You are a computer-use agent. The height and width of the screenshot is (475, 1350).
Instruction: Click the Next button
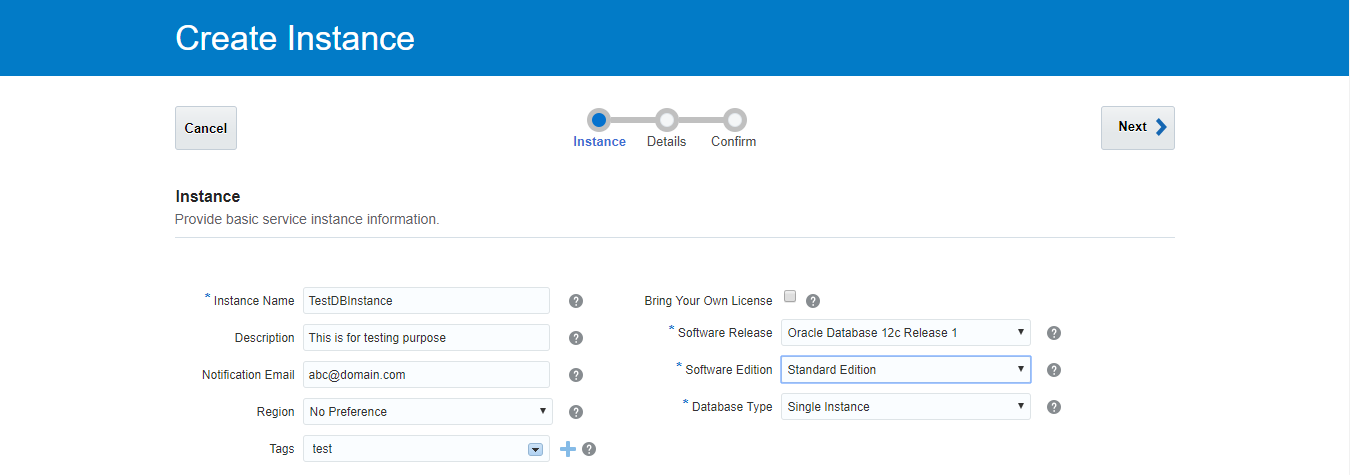point(1137,127)
